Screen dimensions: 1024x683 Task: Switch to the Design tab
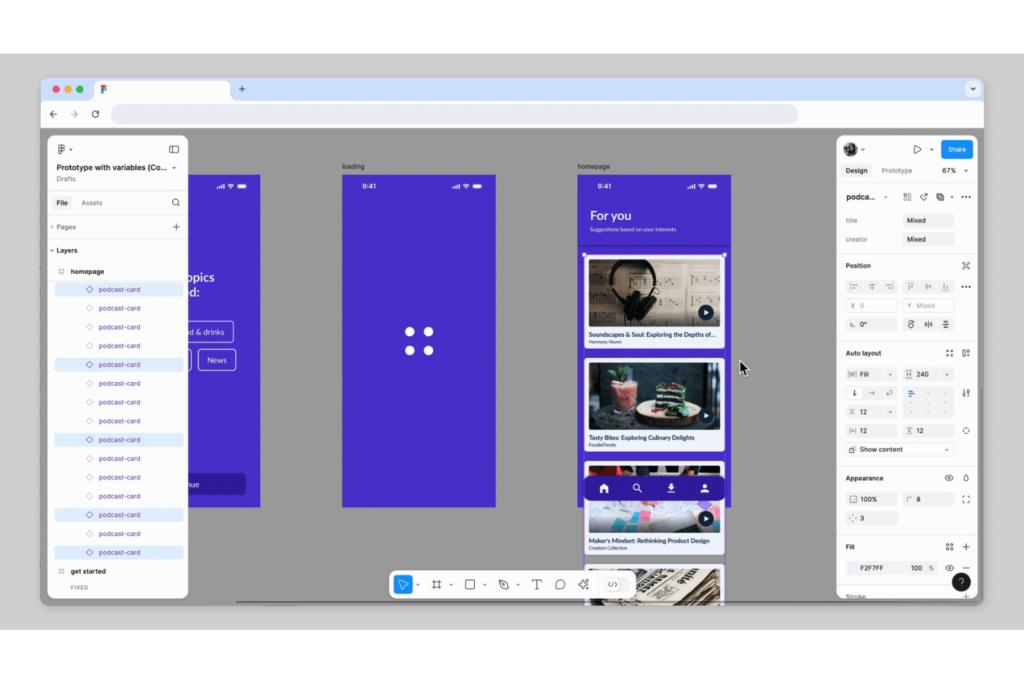click(856, 170)
